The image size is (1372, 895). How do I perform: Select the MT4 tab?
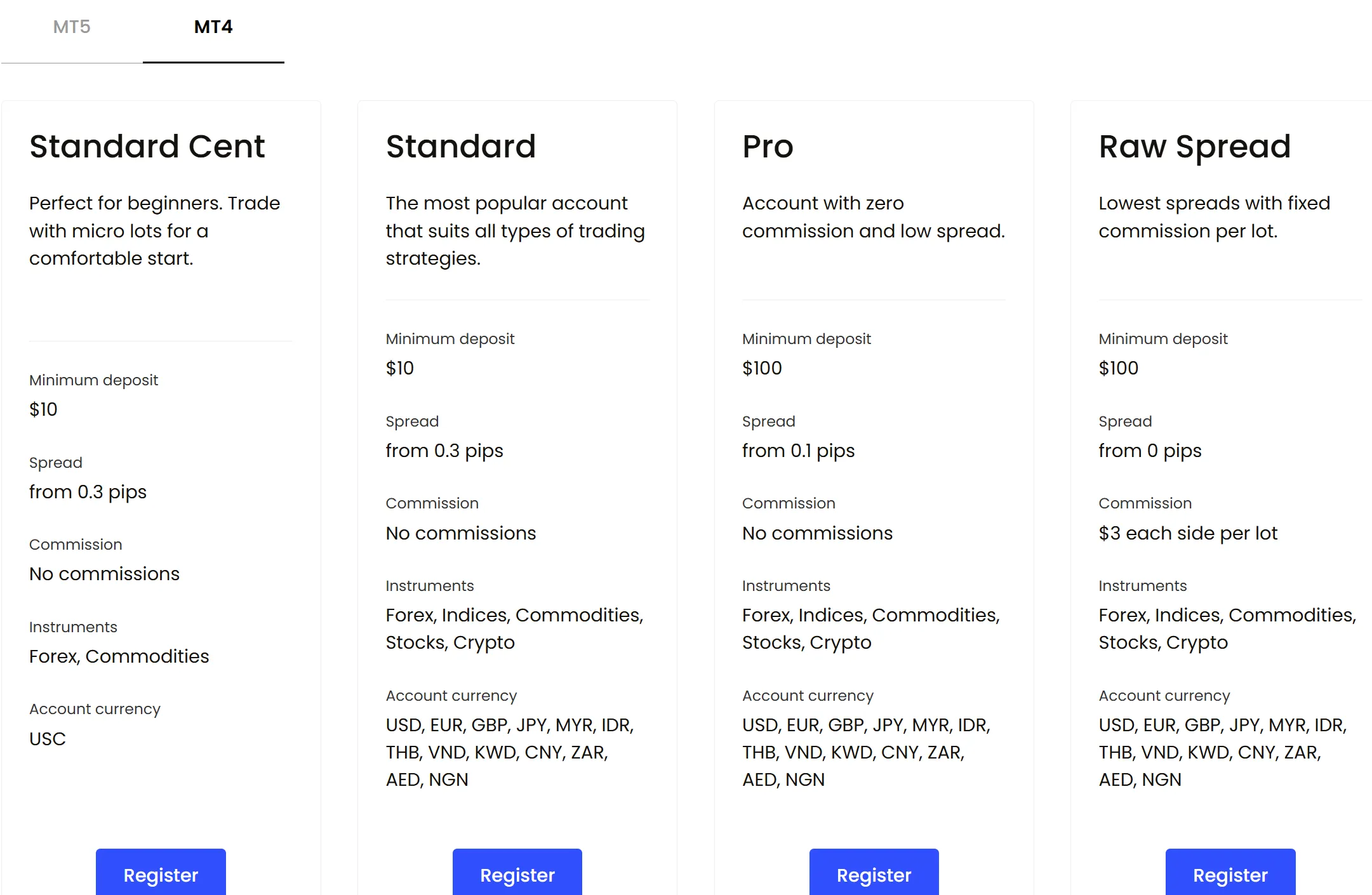(213, 27)
